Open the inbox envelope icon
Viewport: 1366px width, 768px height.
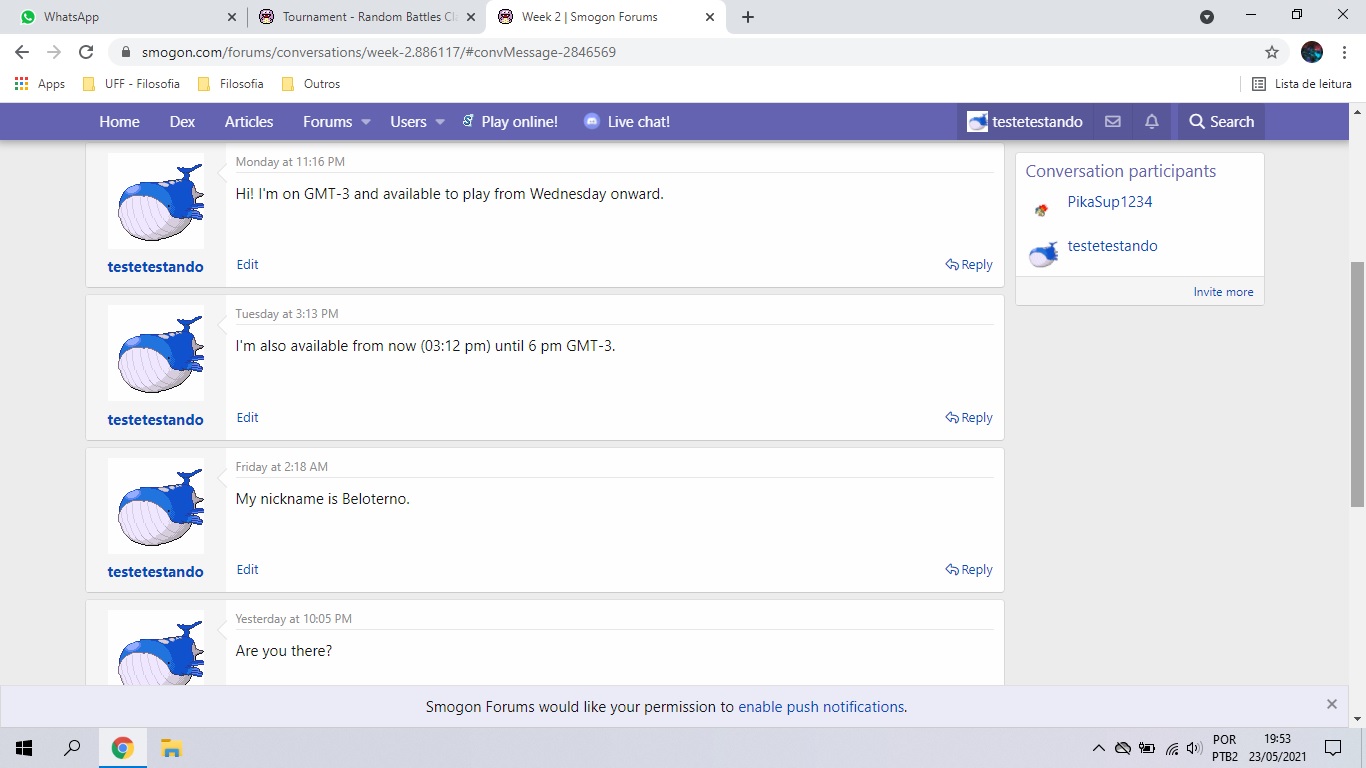tap(1112, 122)
